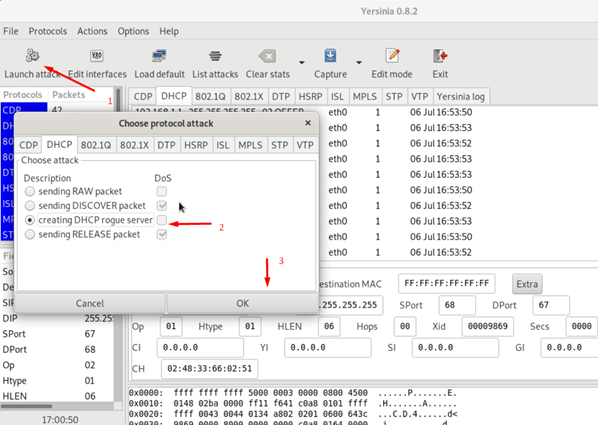The width and height of the screenshot is (598, 425).
Task: Click the Extra button
Action: (527, 284)
